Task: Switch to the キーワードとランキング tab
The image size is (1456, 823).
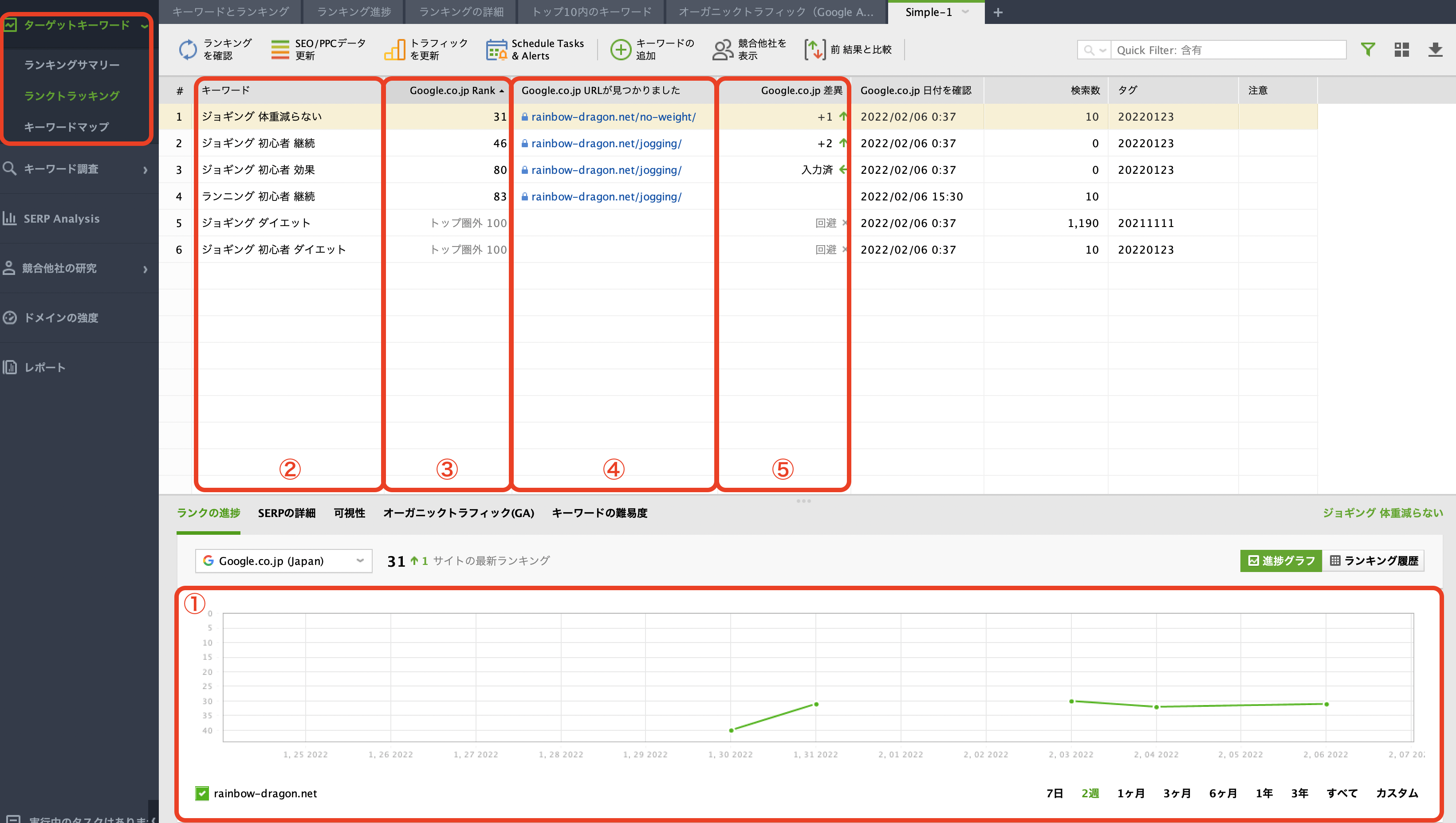Action: 231,12
